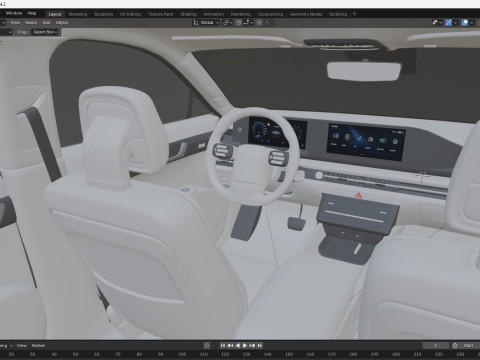The width and height of the screenshot is (480, 360).
Task: Toggle viewport gizmos icon
Action: pos(449,23)
